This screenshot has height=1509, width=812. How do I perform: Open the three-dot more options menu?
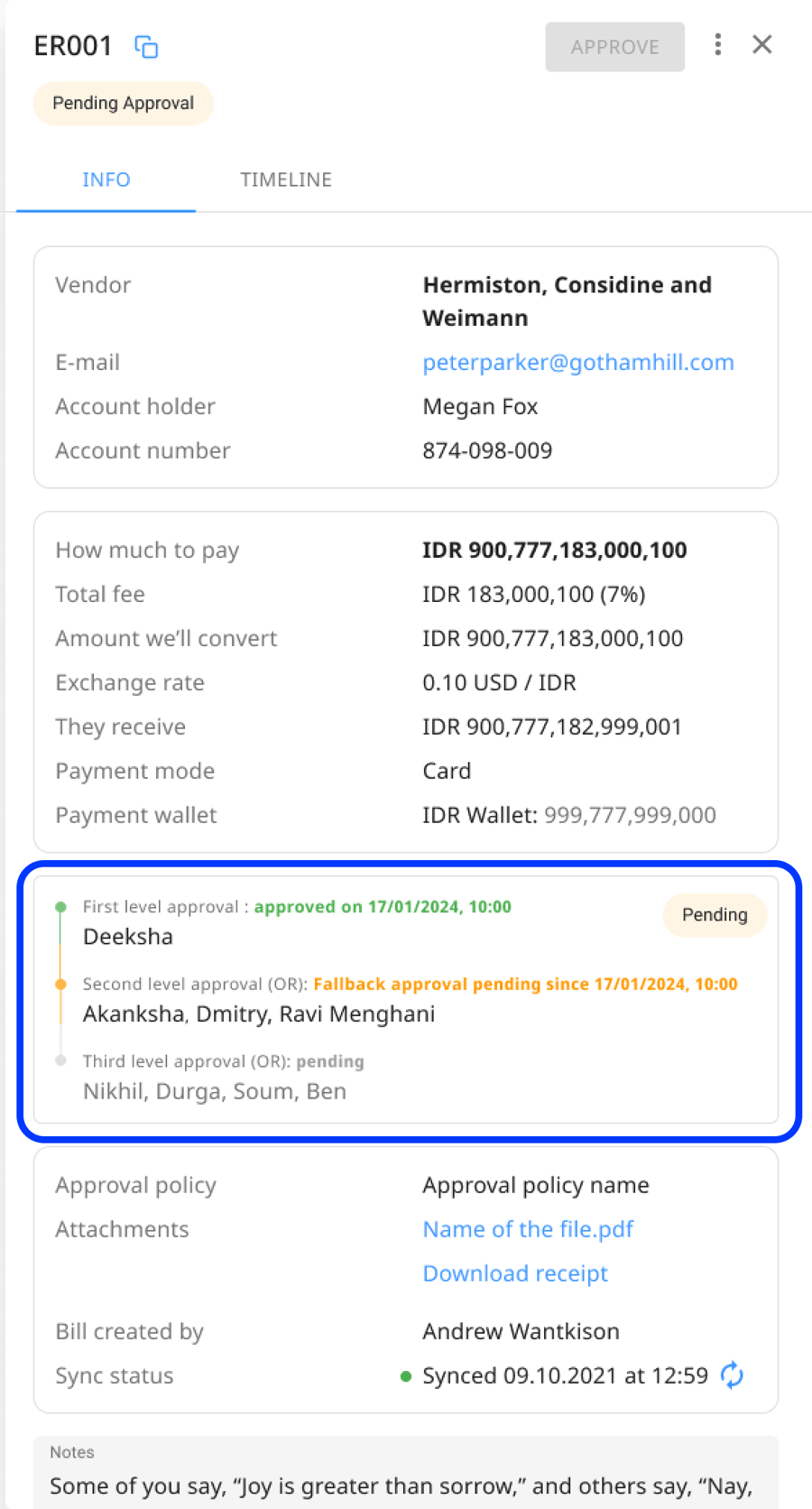pos(718,45)
